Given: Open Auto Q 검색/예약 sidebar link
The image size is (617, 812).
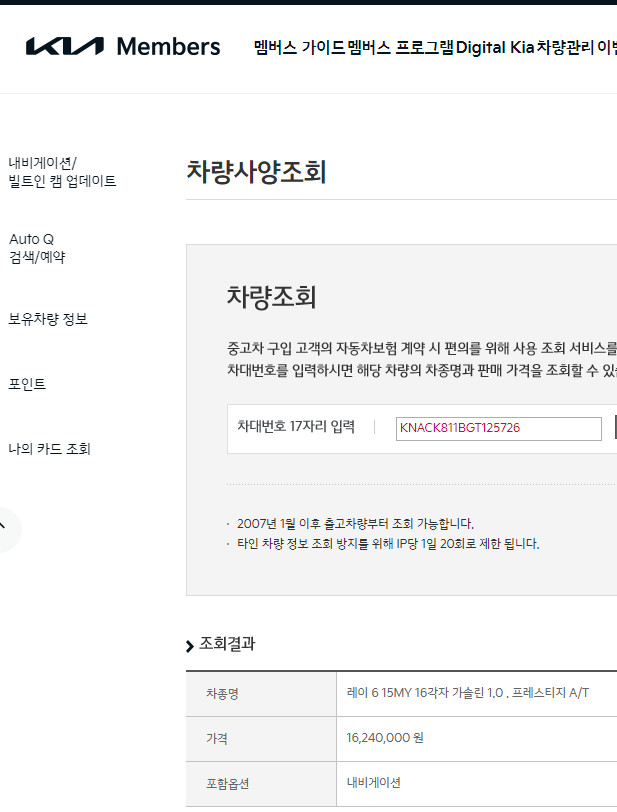Looking at the screenshot, I should [37, 248].
